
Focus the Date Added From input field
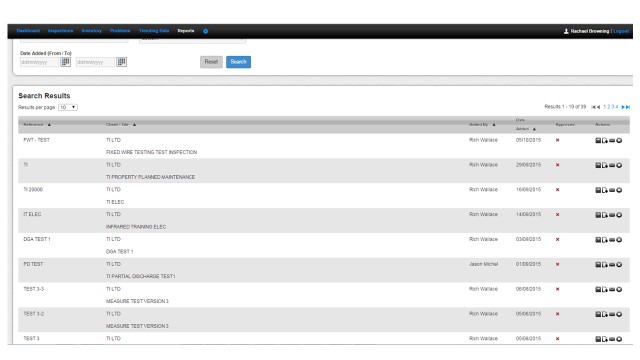point(40,62)
